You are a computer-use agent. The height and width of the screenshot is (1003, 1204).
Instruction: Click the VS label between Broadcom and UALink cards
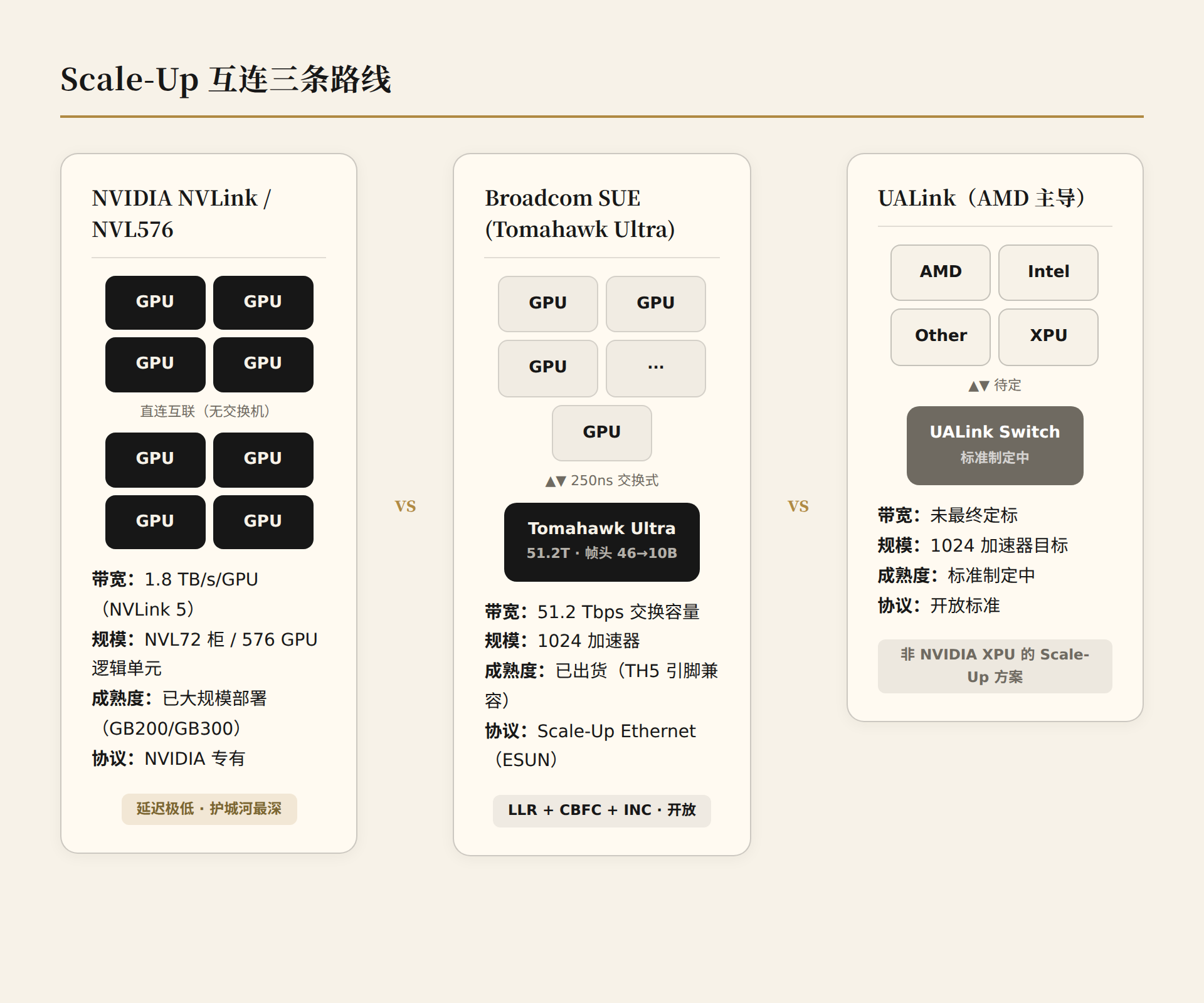(798, 506)
